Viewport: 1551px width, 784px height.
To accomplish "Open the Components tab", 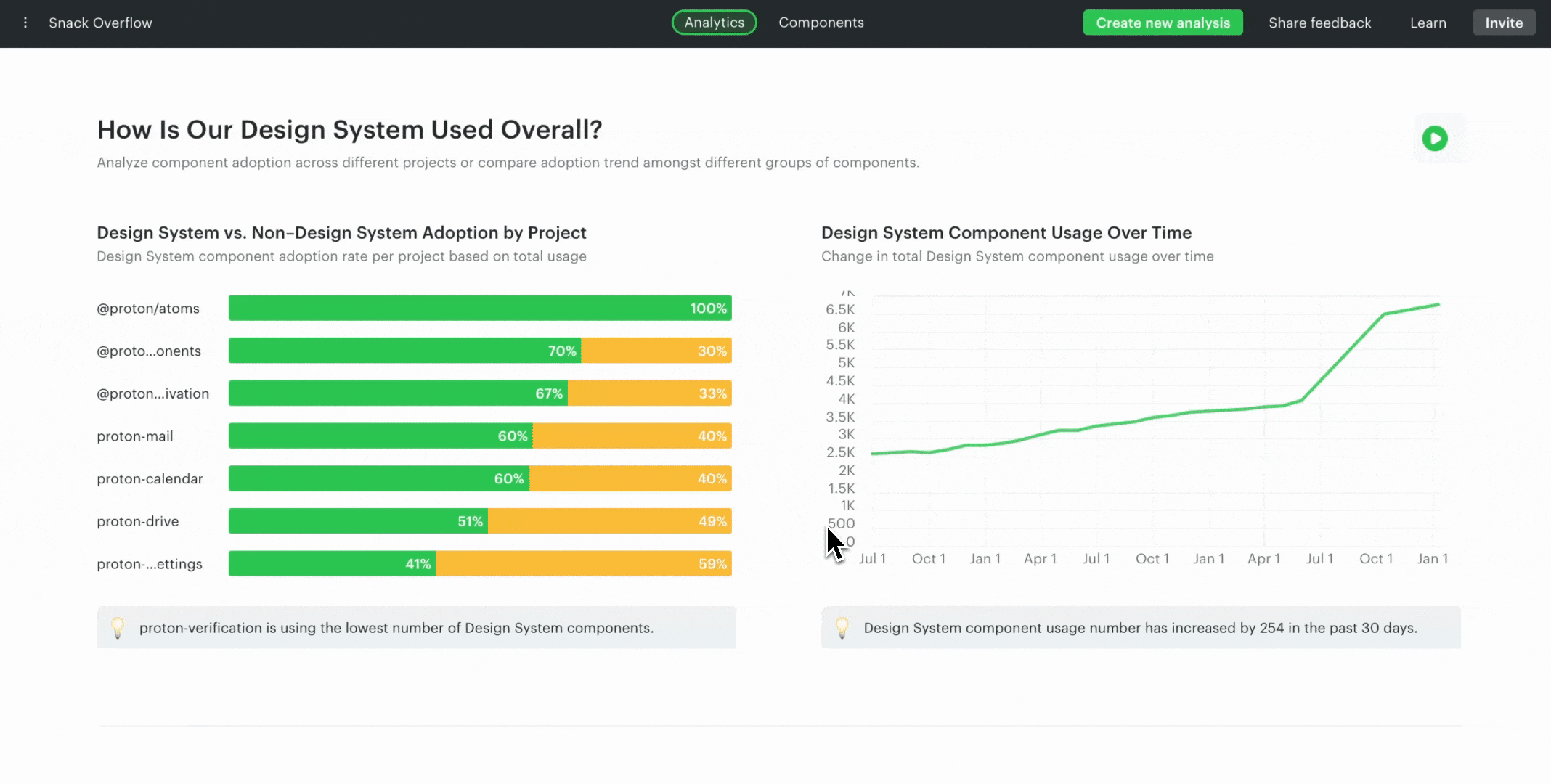I will pos(821,23).
